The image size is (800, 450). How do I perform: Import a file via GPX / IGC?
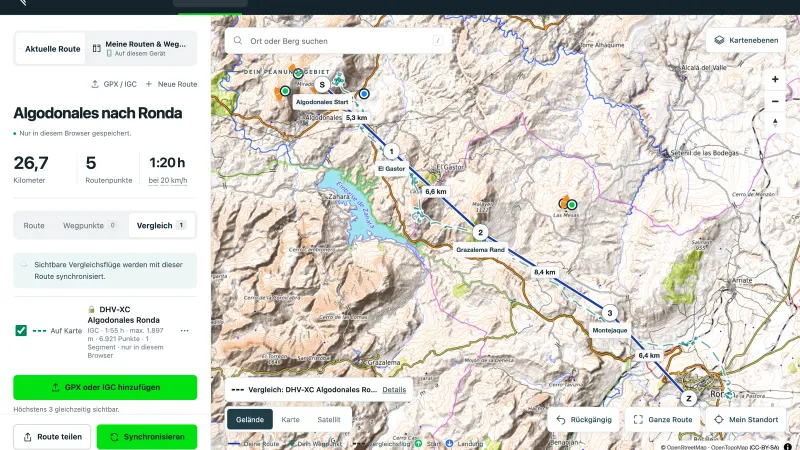(x=114, y=84)
